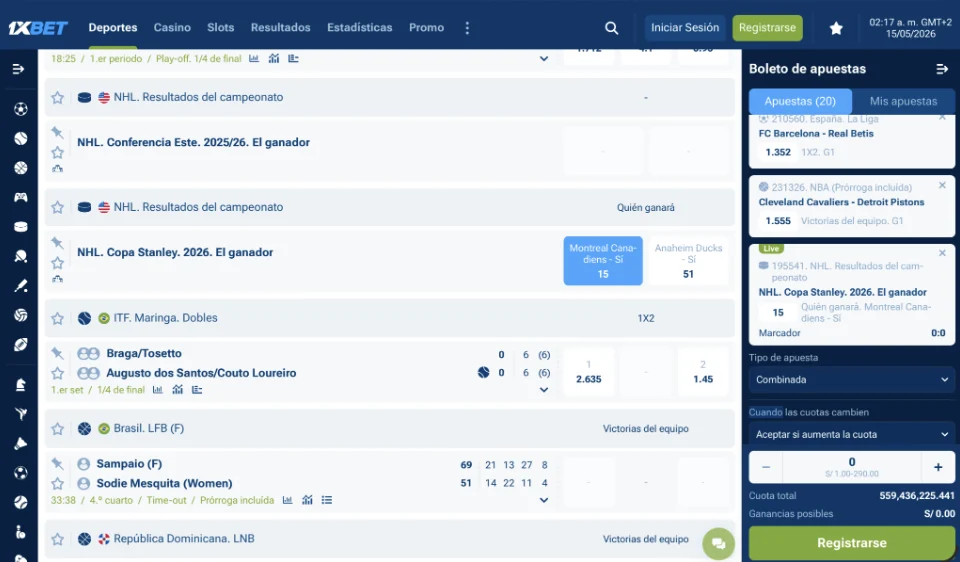
Task: Pin the Braga/Tosetto match
Action: pos(58,353)
